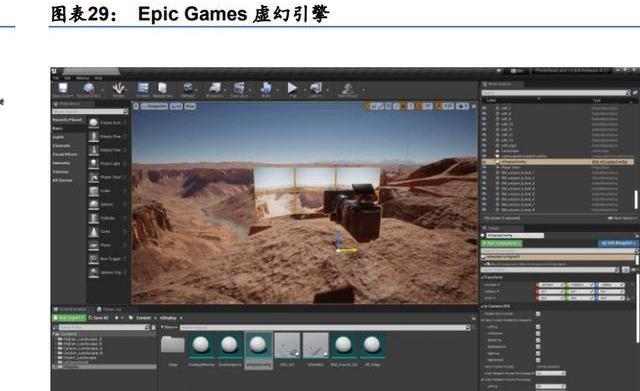Open the Cinematics toolbar icon

[x=239, y=90]
